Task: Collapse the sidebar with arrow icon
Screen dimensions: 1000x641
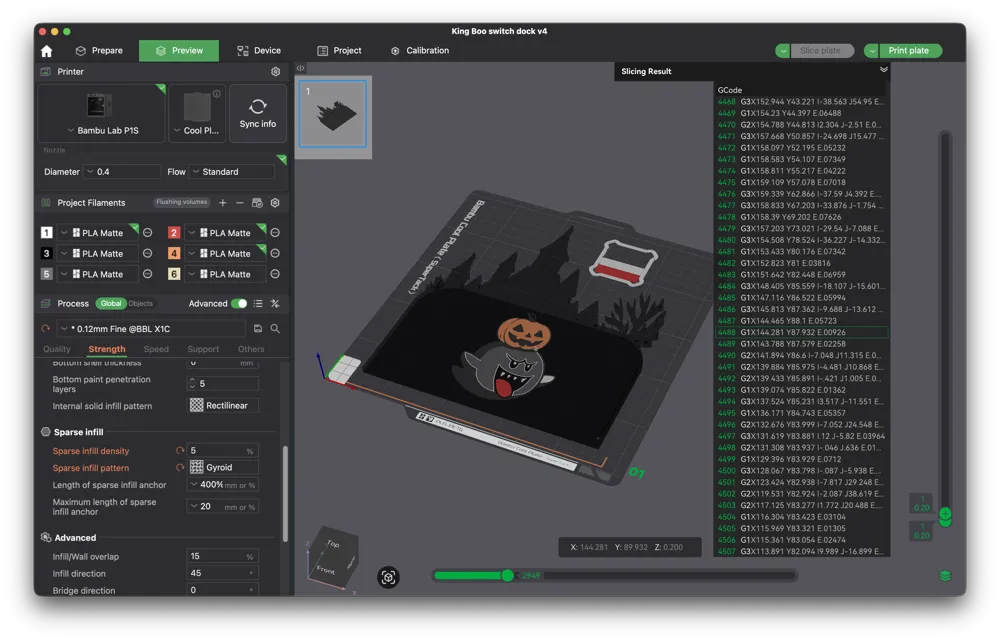Action: click(300, 68)
